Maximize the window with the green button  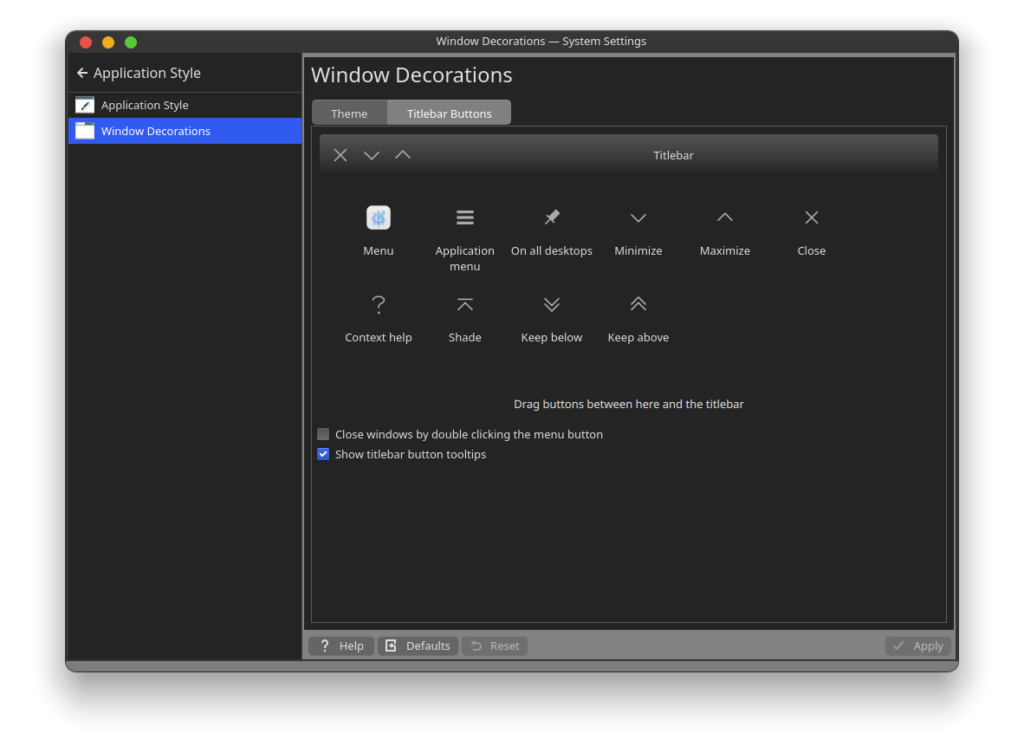131,42
